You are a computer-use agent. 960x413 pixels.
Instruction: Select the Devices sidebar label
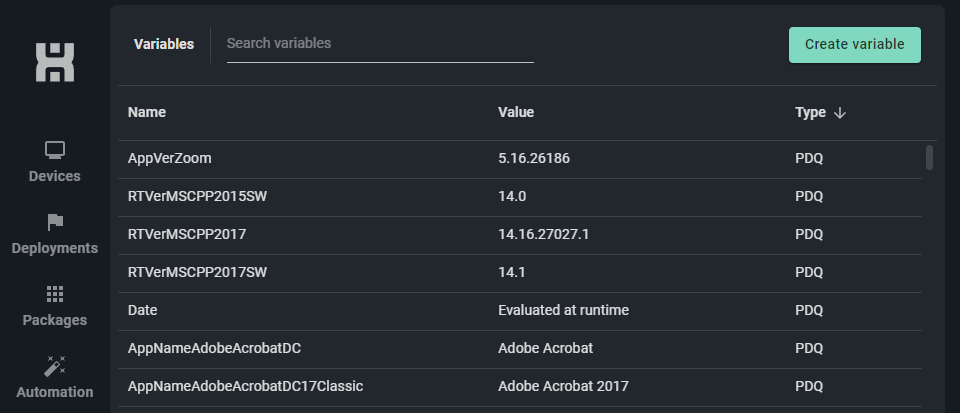[55, 176]
